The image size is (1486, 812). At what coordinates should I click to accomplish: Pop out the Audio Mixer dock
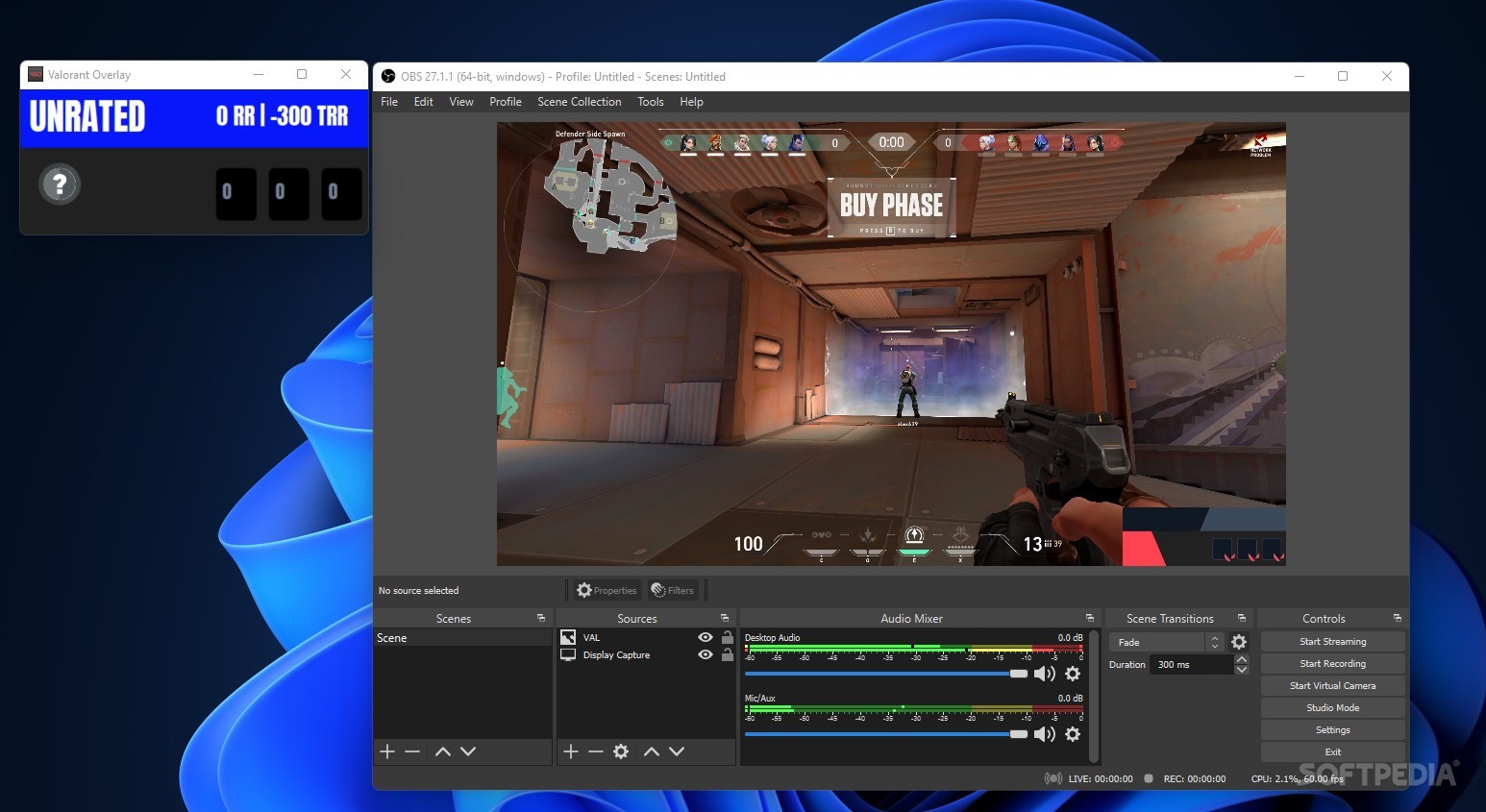click(x=1090, y=618)
